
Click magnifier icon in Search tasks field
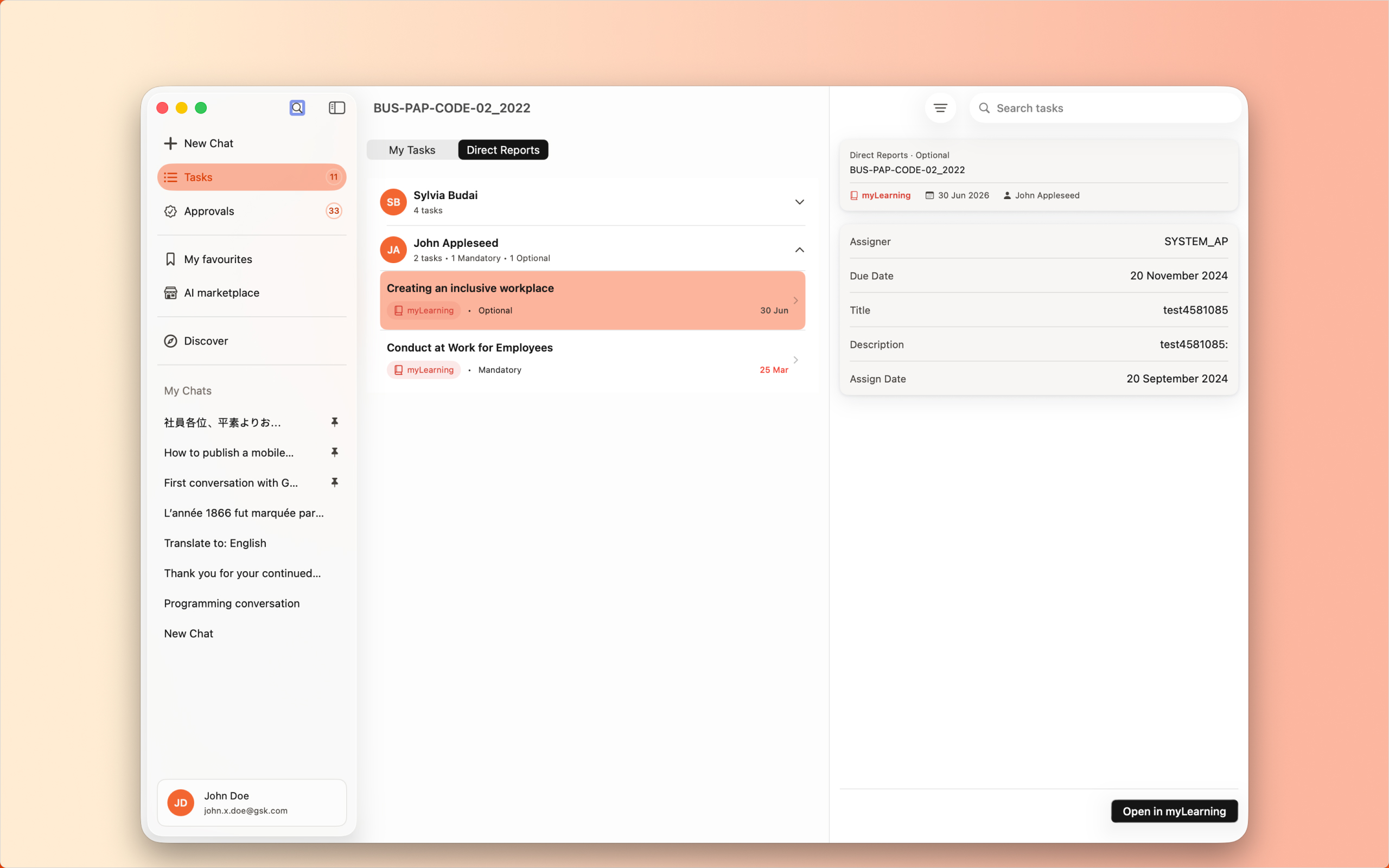coord(984,108)
